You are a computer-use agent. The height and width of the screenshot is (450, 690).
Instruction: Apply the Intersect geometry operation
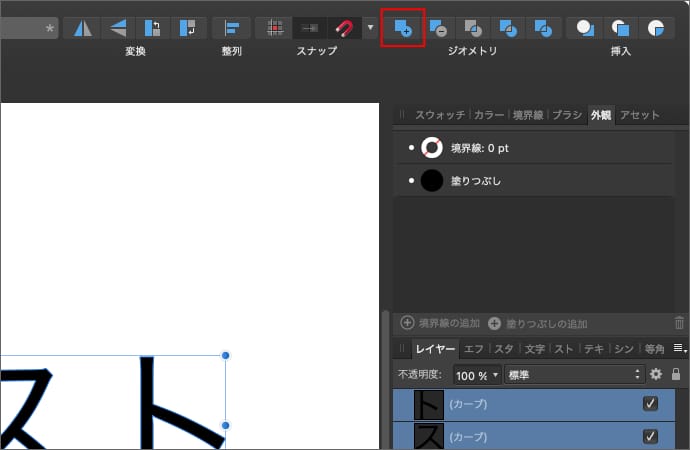point(473,27)
